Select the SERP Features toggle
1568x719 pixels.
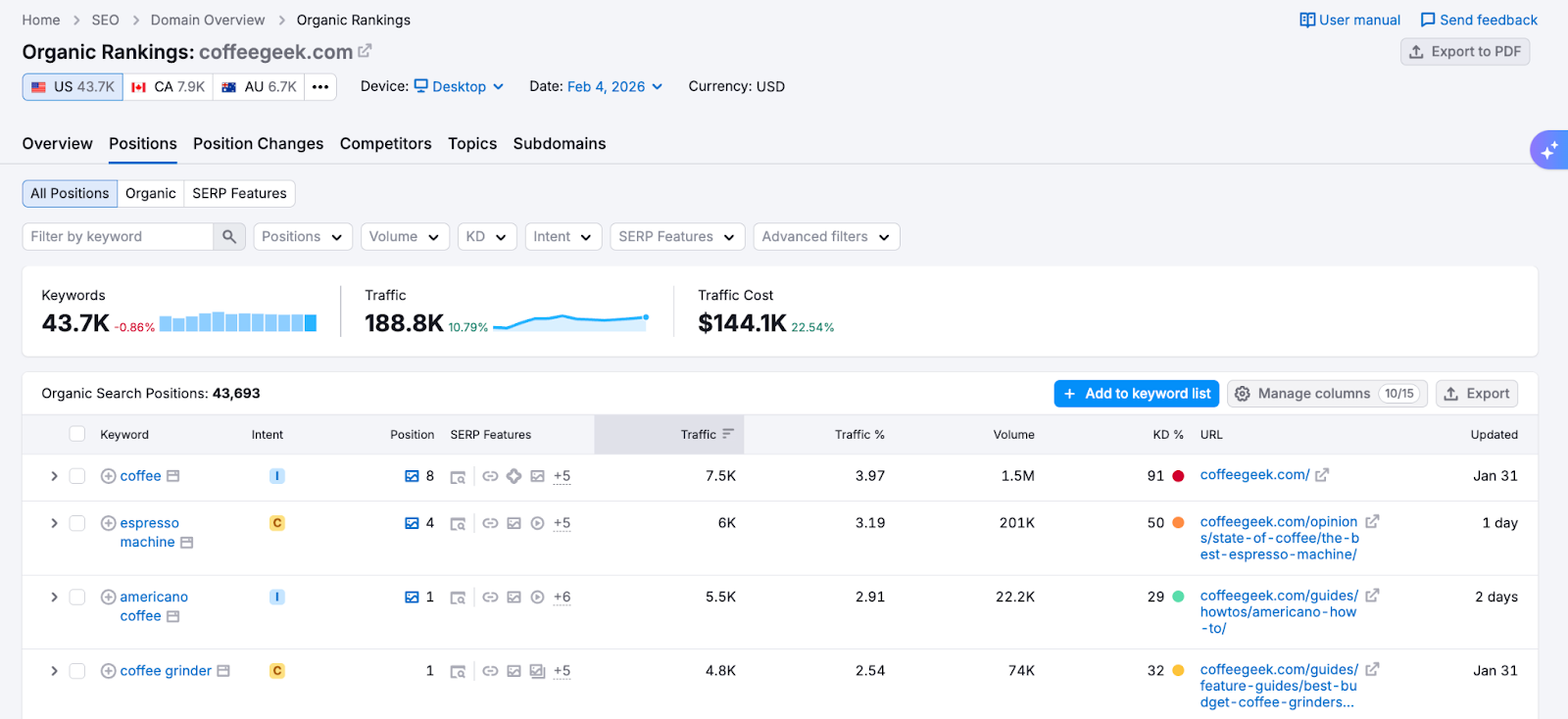(240, 194)
